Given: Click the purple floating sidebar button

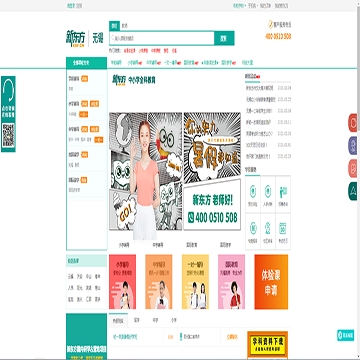Looking at the screenshot, I should [x=353, y=145].
